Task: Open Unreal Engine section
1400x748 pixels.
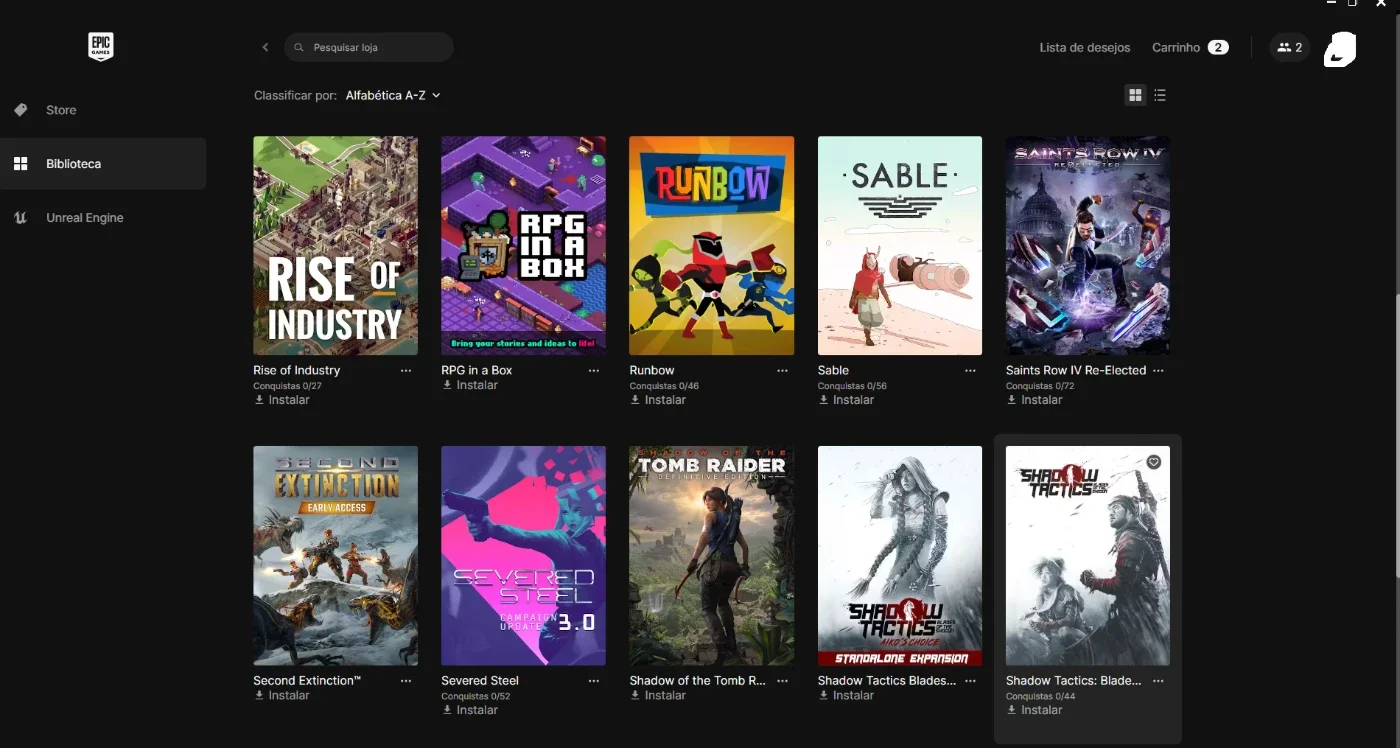Action: pyautogui.click(x=85, y=218)
